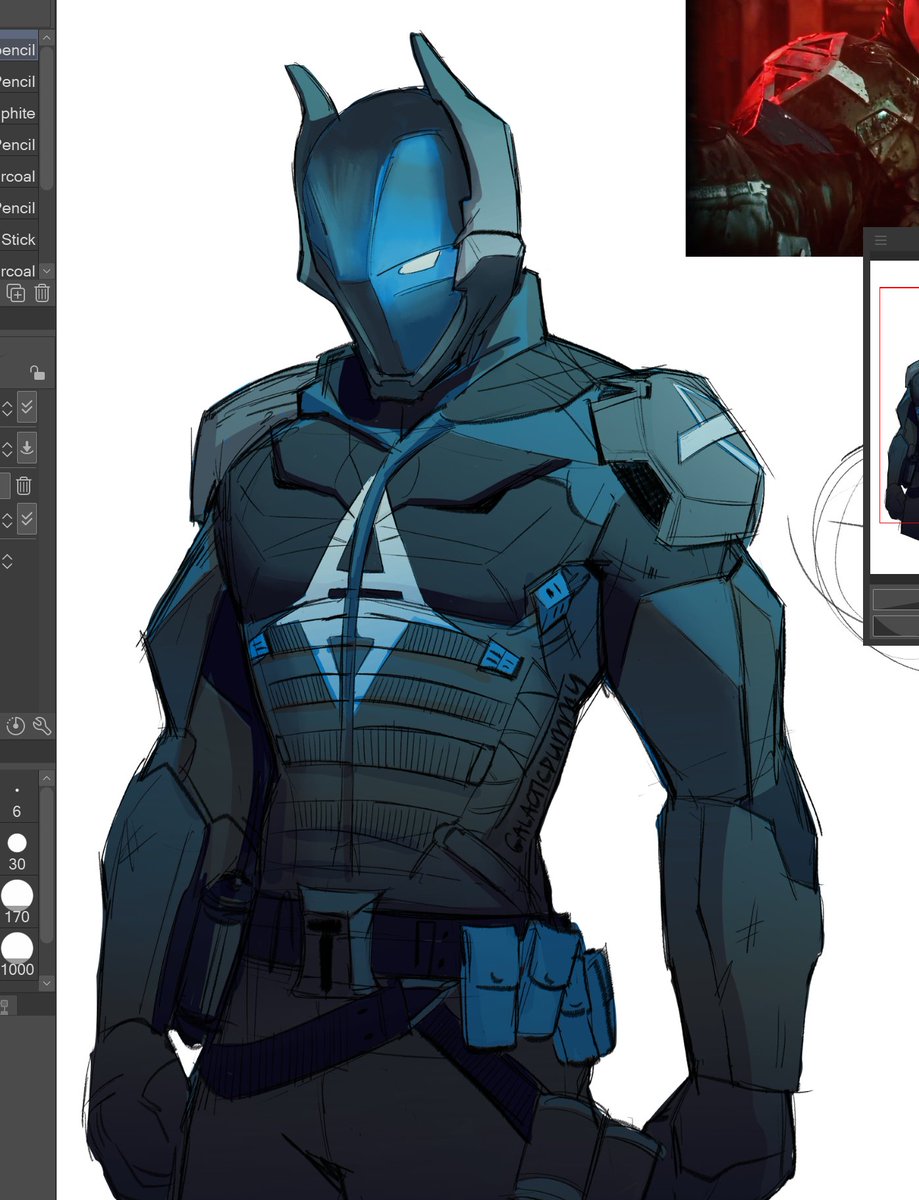
Task: Click the upper slider below Navigator preview
Action: click(896, 599)
